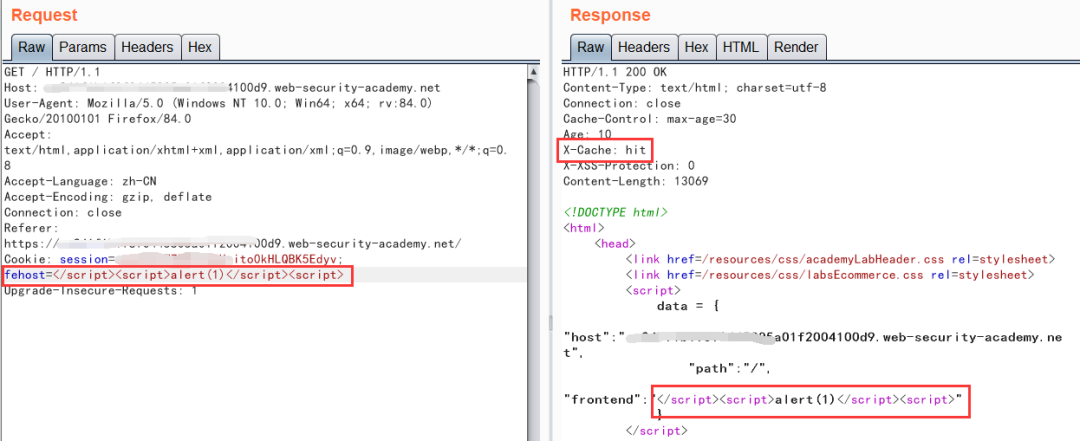The image size is (1080, 441).
Task: Click the '<!DOCTYPE html>' line
Action: click(x=615, y=212)
